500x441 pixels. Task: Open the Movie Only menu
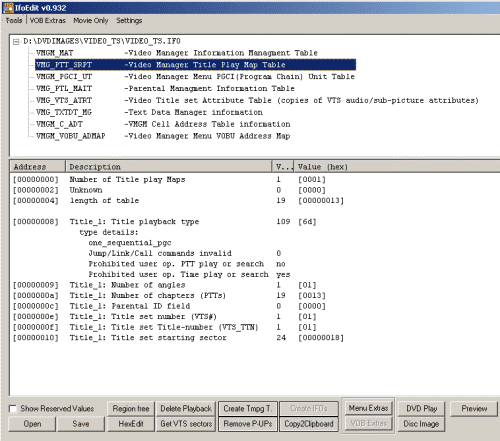91,21
